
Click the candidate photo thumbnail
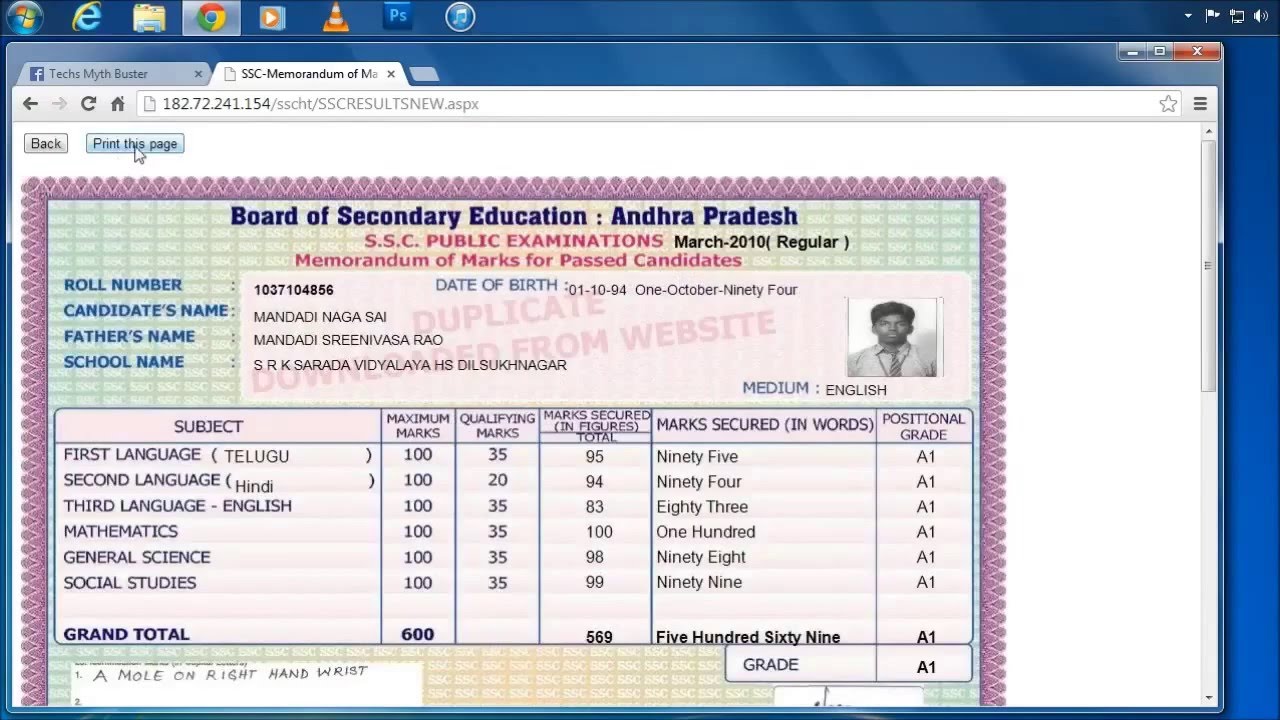pyautogui.click(x=892, y=337)
